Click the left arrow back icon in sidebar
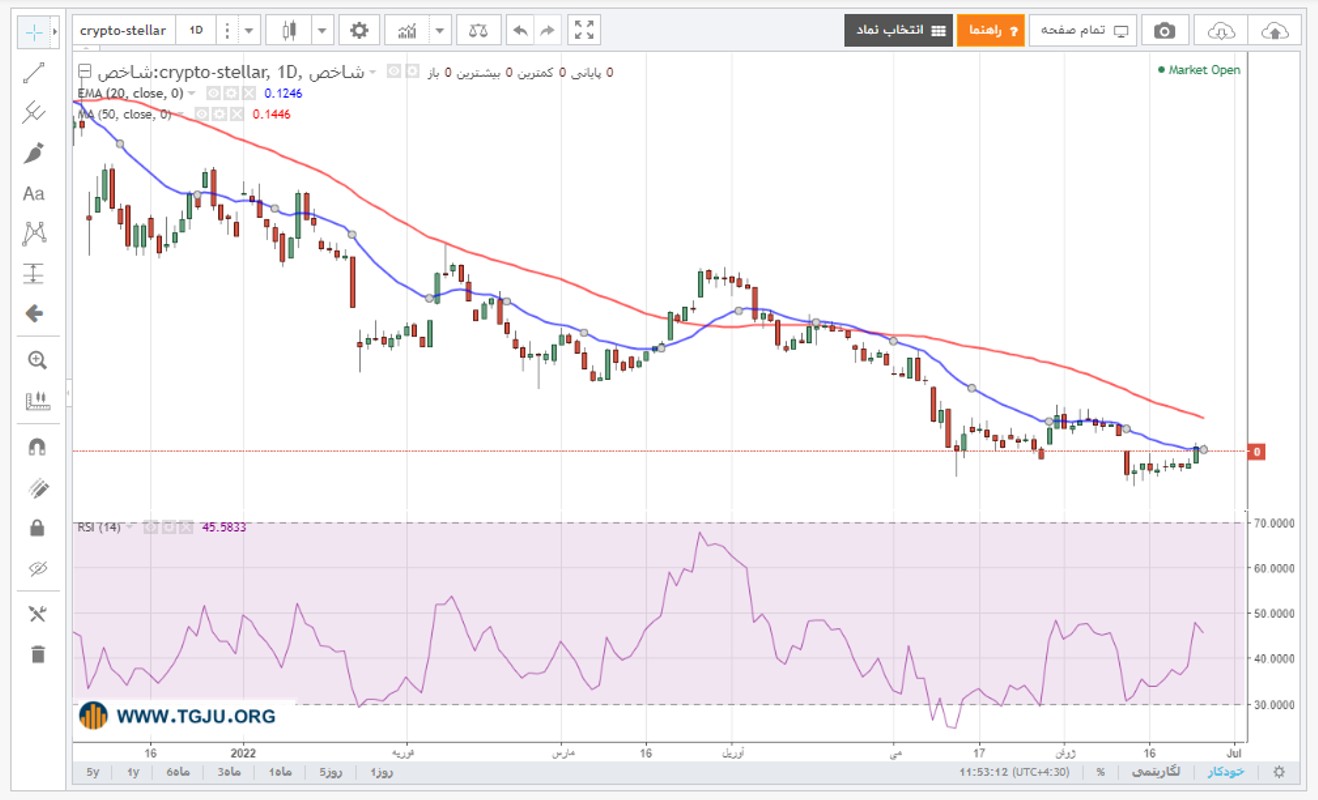The width and height of the screenshot is (1318, 800). (34, 313)
